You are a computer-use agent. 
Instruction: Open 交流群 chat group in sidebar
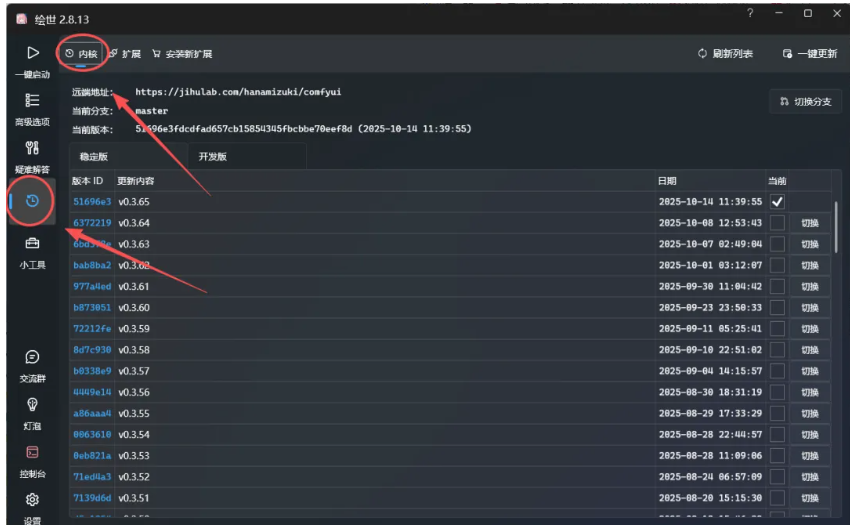tap(32, 364)
